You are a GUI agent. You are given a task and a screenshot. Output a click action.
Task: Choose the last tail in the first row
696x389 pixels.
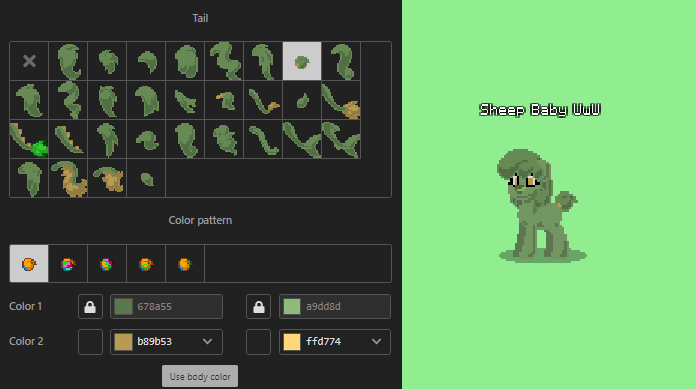[x=341, y=61]
